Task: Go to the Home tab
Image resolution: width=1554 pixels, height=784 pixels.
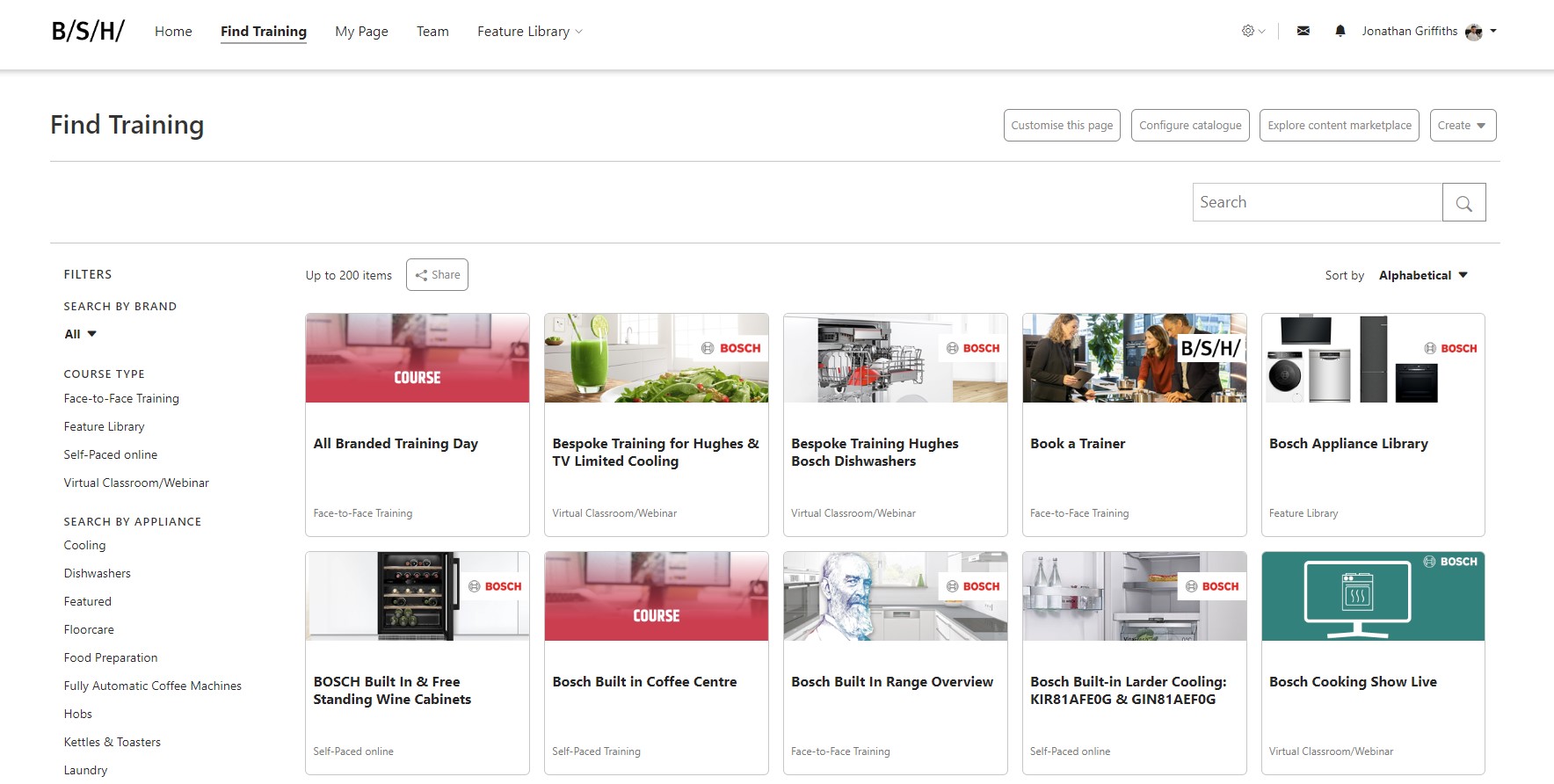Action: click(173, 31)
